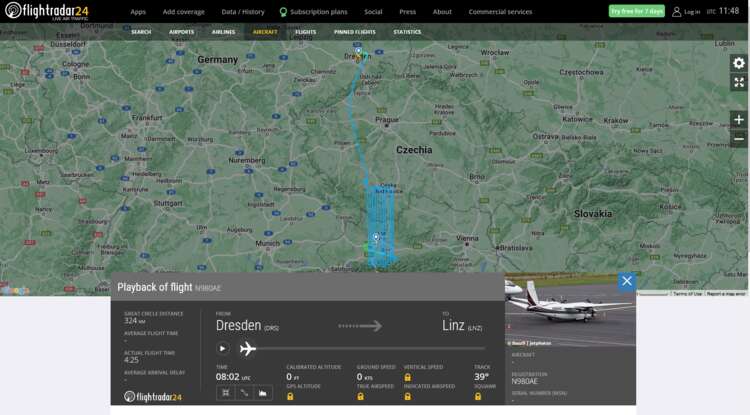Click the track value 39°
Image resolution: width=750 pixels, height=415 pixels.
(481, 377)
